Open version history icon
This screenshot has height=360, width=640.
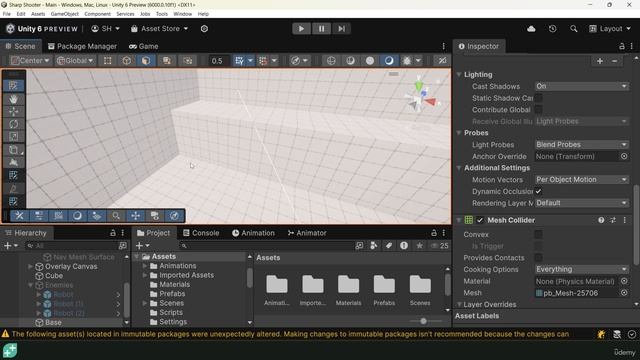552,29
